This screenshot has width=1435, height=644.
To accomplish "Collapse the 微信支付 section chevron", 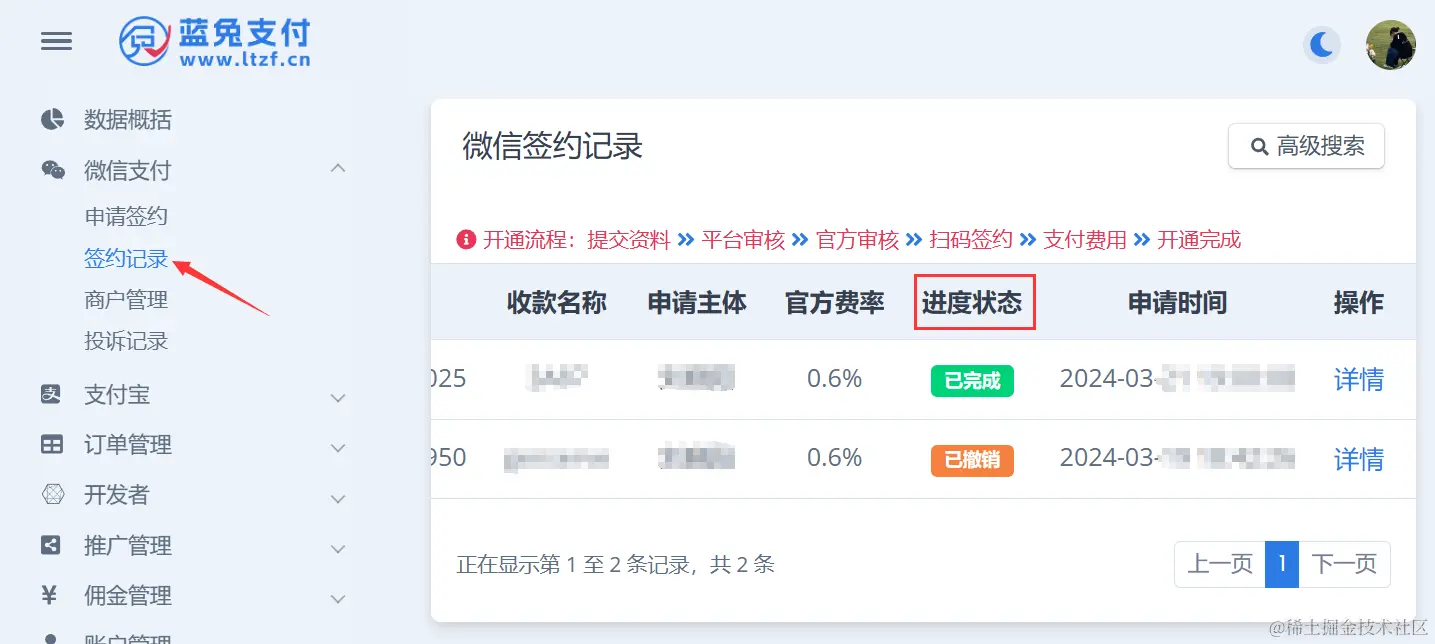I will pos(338,169).
